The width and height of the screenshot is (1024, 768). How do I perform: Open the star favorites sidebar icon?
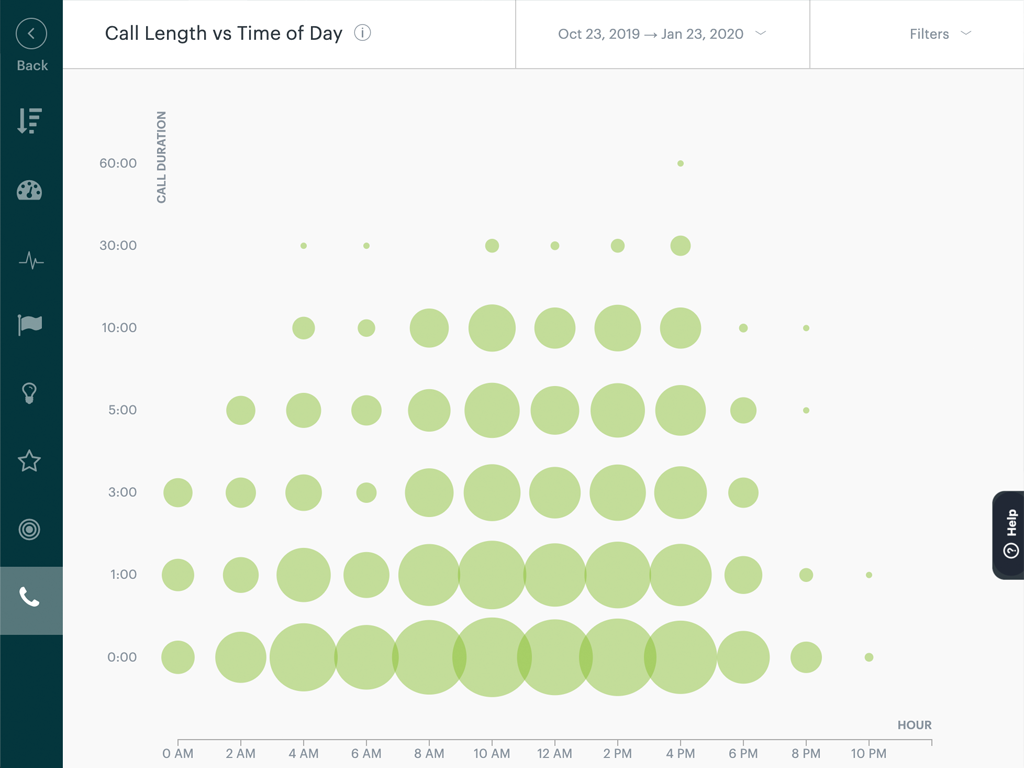click(30, 461)
